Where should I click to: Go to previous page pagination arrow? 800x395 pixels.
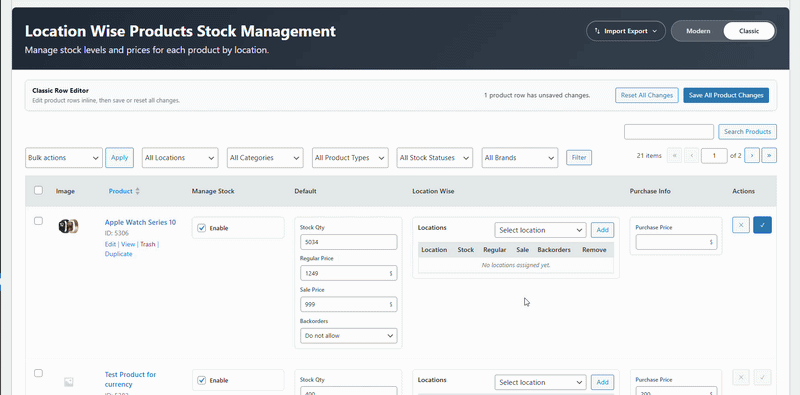pos(691,156)
